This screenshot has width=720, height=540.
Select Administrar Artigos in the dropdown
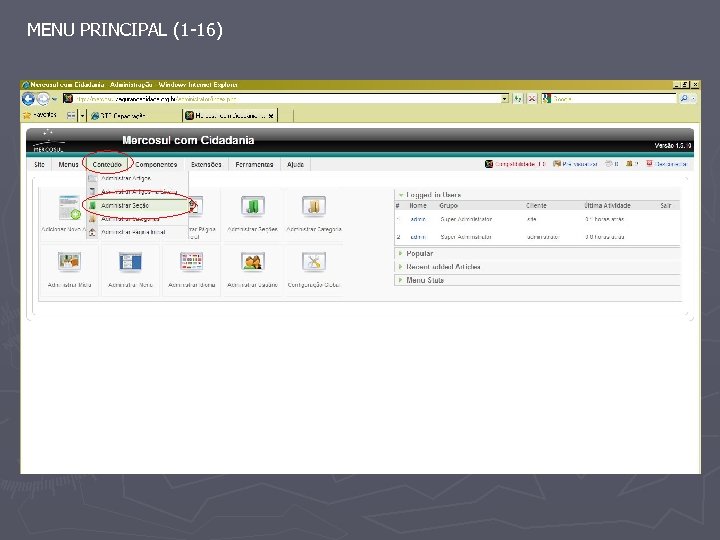click(x=138, y=178)
